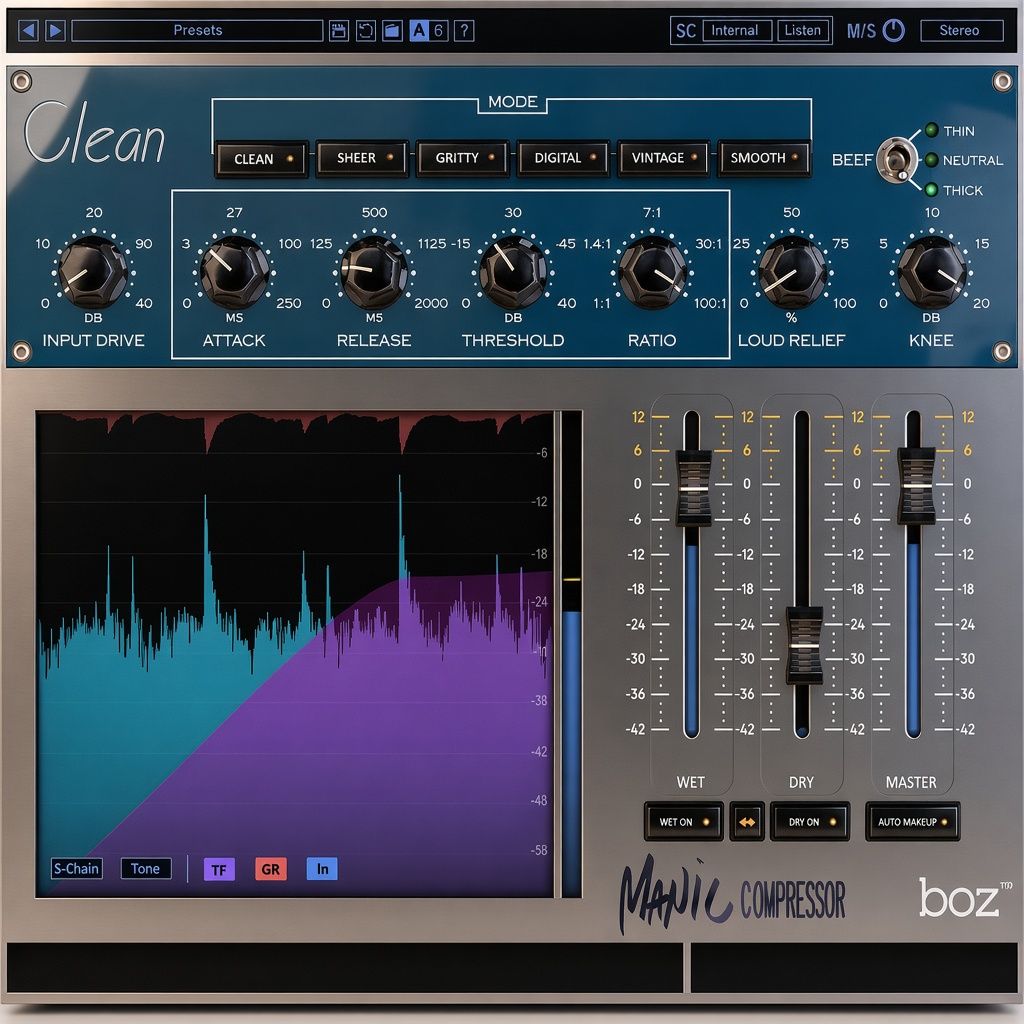
Task: Click the RELEASE knob
Action: (374, 272)
